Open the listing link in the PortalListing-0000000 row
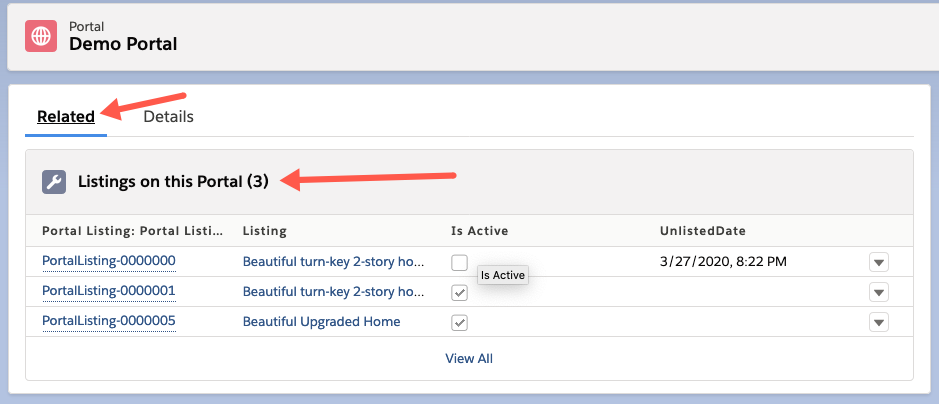This screenshot has height=404, width=939. coord(334,262)
